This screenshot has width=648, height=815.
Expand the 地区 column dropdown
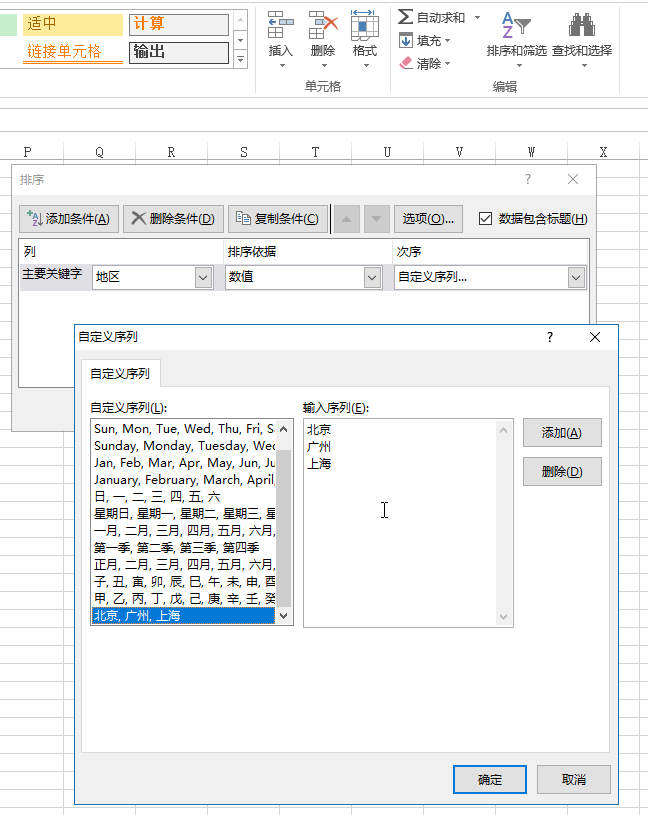pyautogui.click(x=203, y=277)
